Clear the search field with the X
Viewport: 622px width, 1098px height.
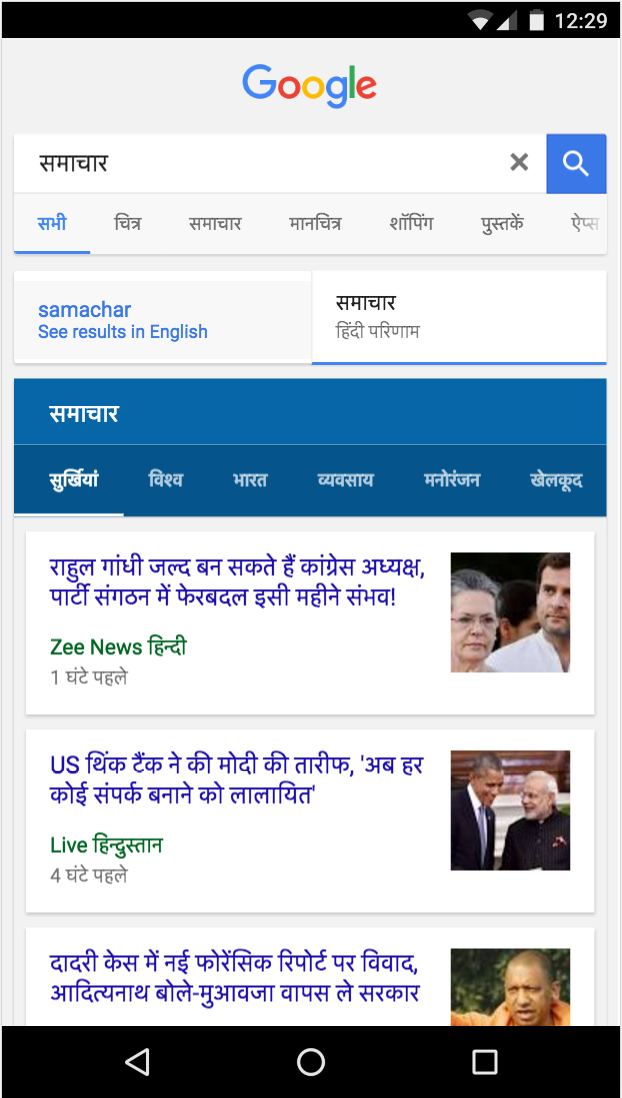[519, 162]
